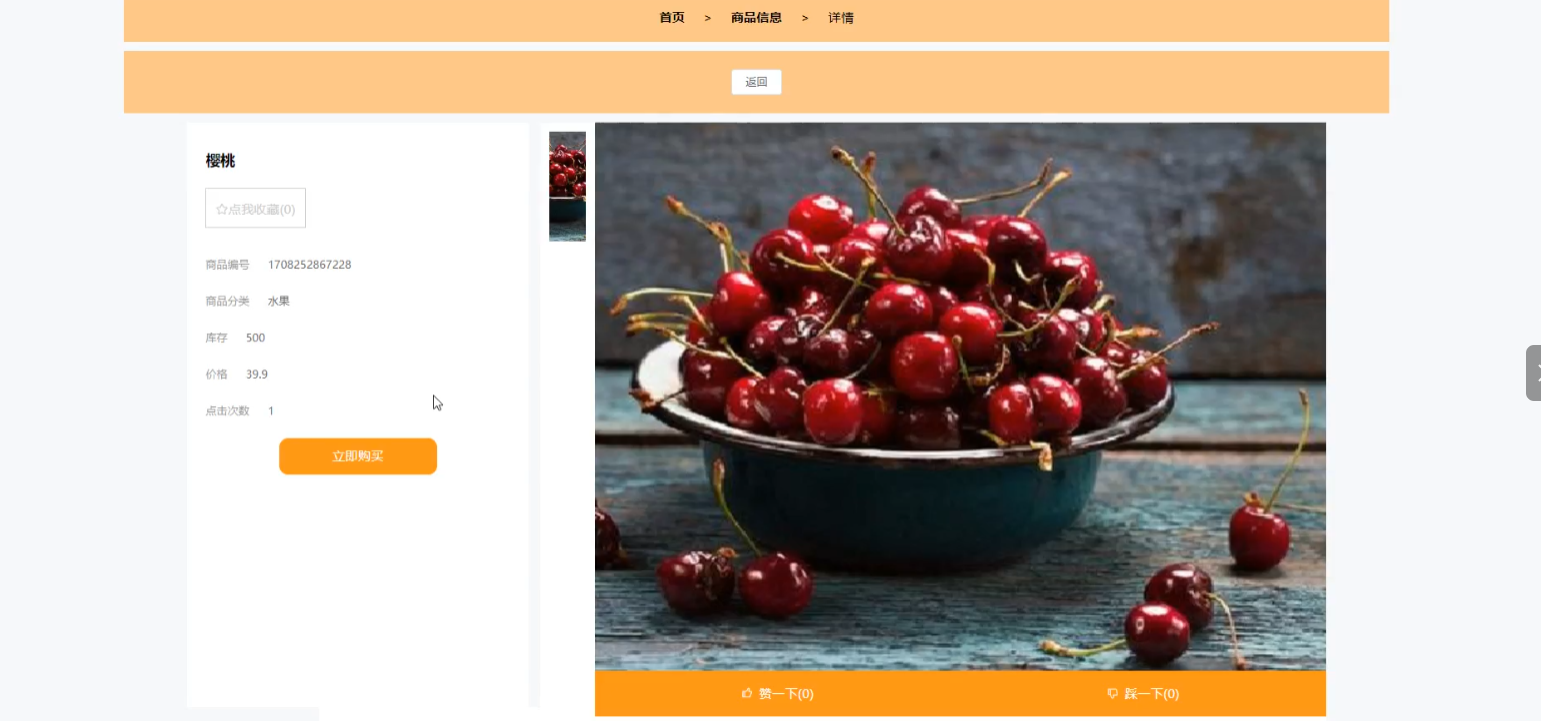Screen dimensions: 1541x721
Task: Click the price value 39.9
Action: (x=256, y=374)
